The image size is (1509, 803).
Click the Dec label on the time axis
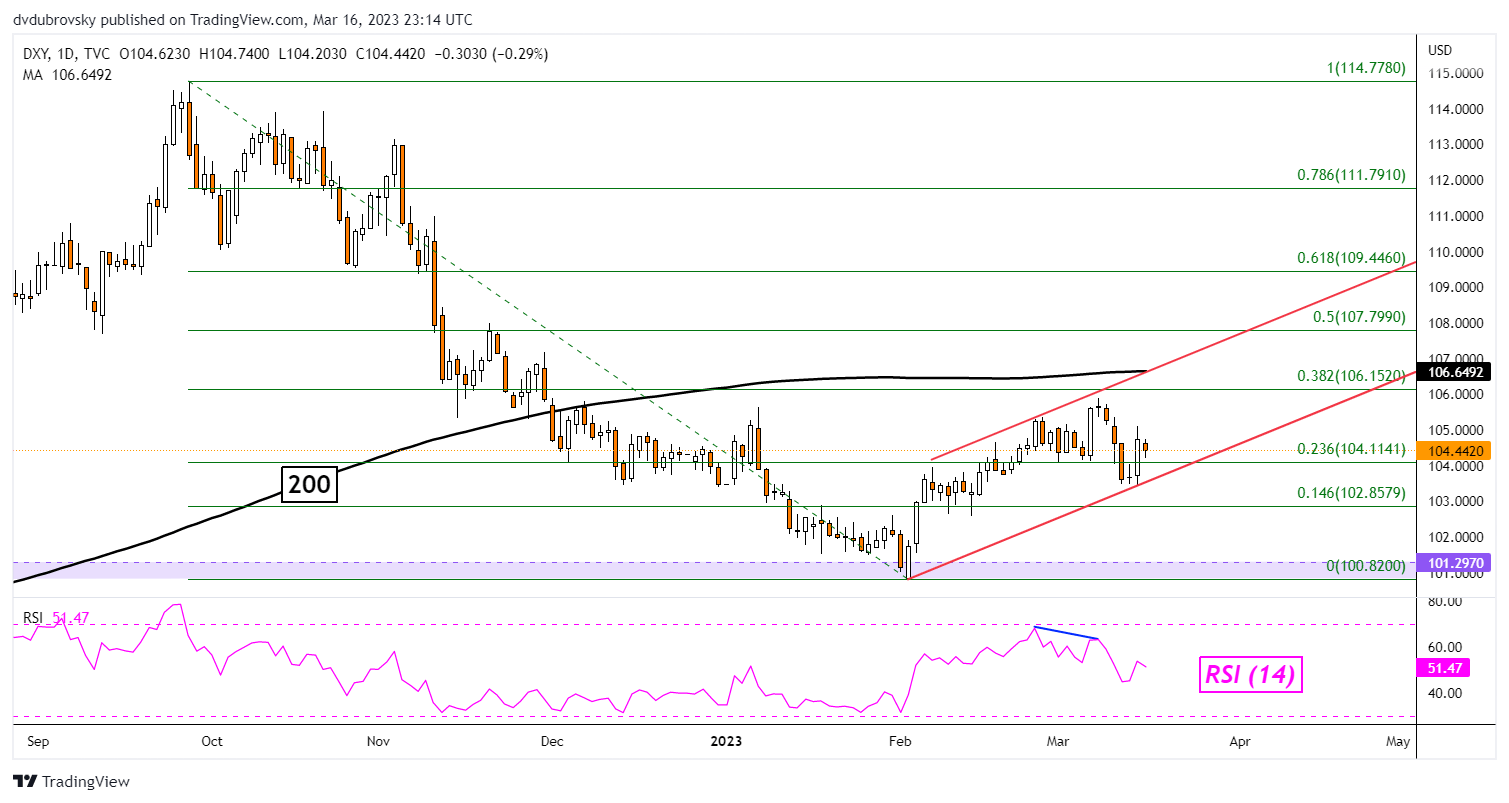pos(551,742)
